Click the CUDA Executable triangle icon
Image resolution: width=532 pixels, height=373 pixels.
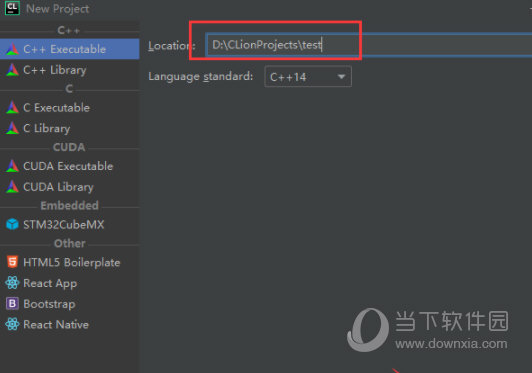13,166
